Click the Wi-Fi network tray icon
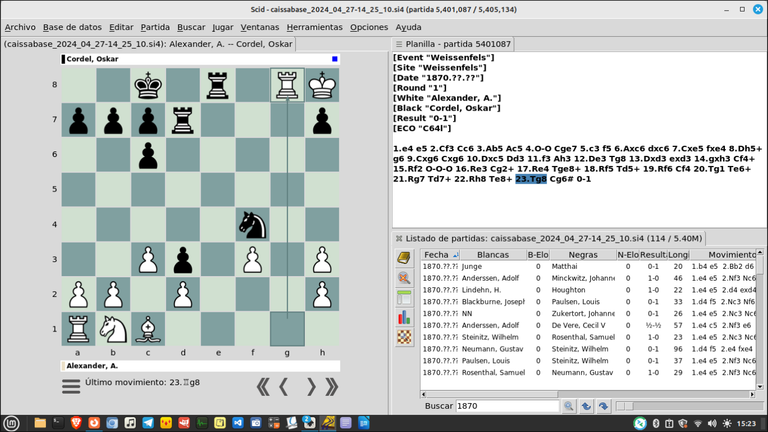The image size is (768, 432). [698, 424]
